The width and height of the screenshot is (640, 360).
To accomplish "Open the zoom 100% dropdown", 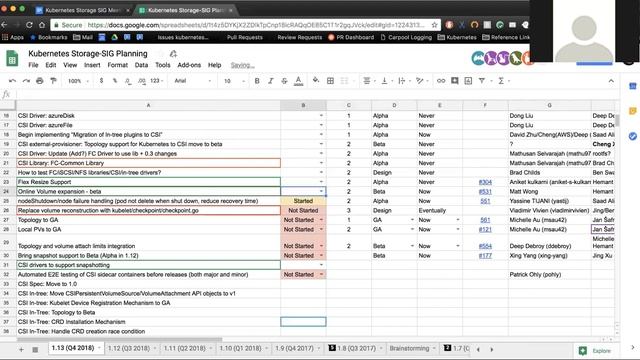I will coord(78,81).
